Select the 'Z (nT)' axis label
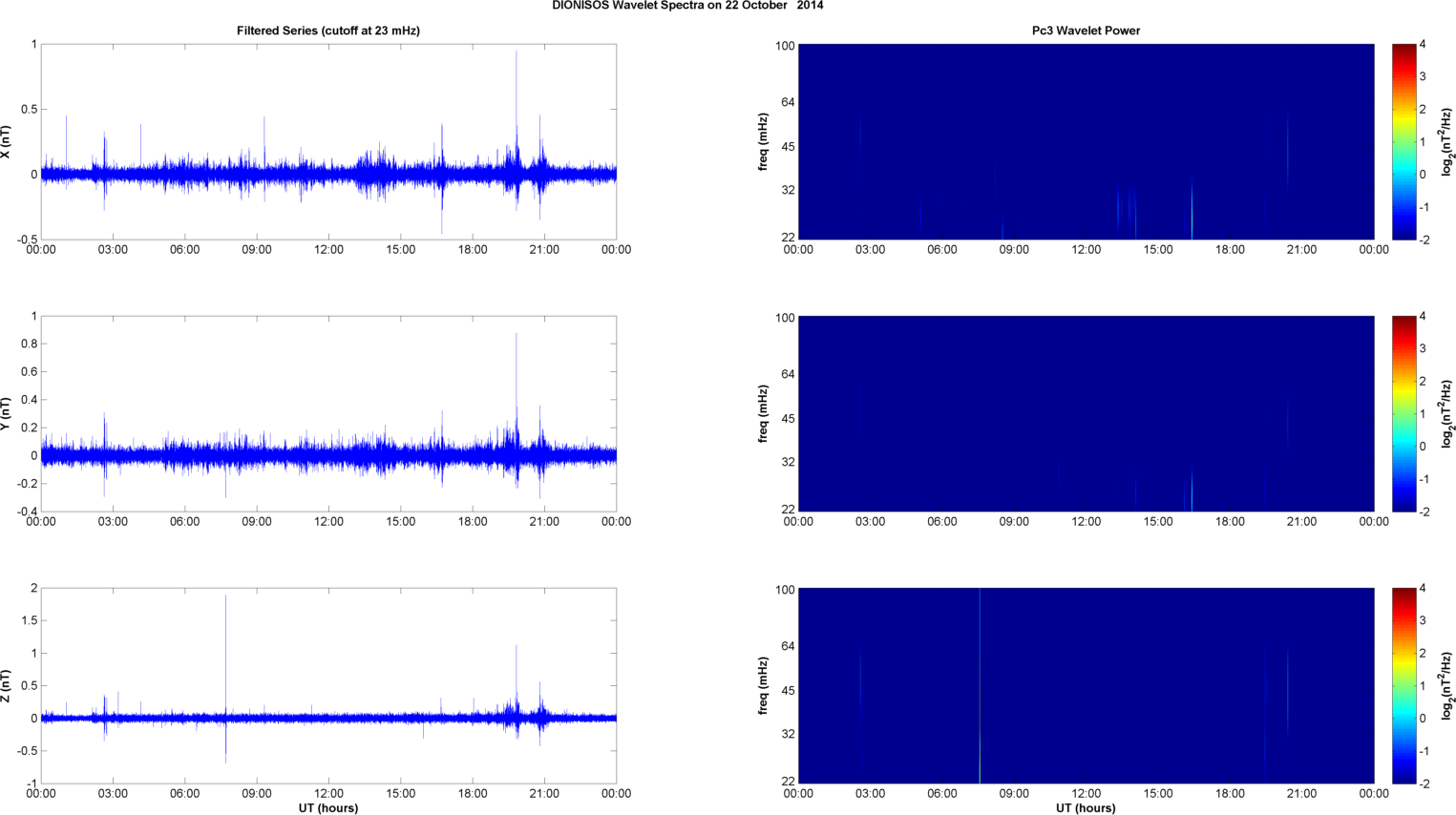 click(x=7, y=685)
